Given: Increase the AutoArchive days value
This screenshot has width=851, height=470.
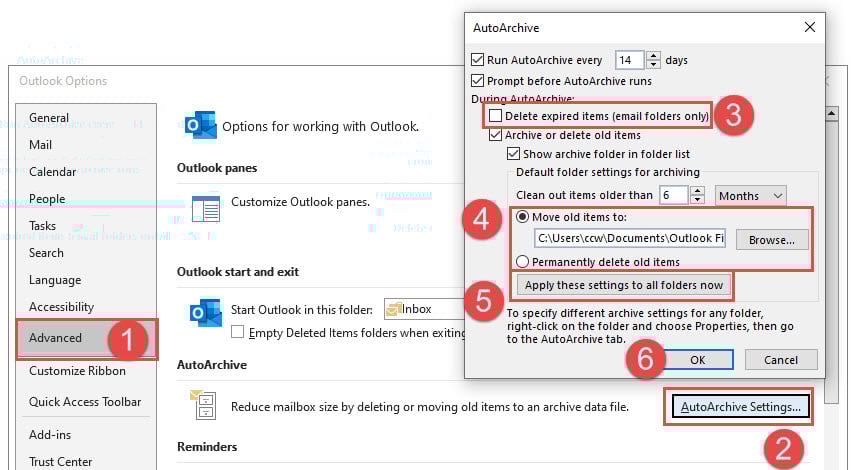Looking at the screenshot, I should [x=653, y=55].
